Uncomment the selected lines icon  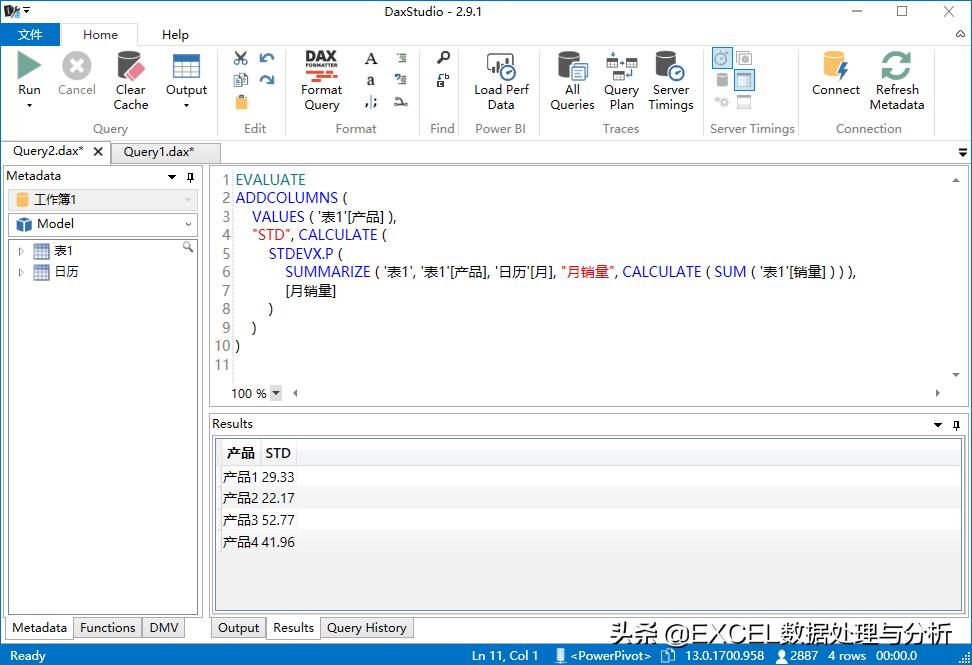(401, 80)
